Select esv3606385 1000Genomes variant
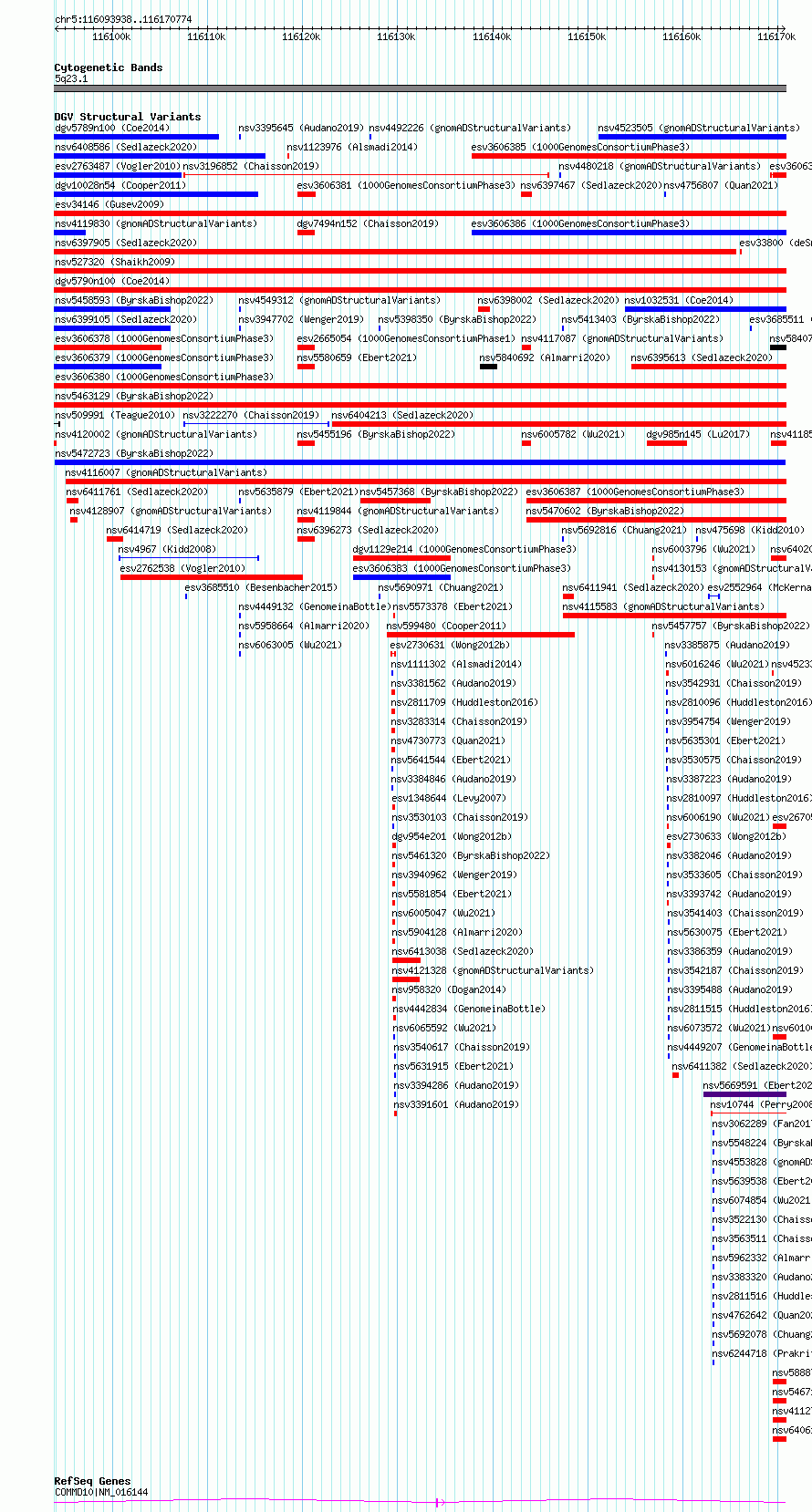 tap(580, 147)
